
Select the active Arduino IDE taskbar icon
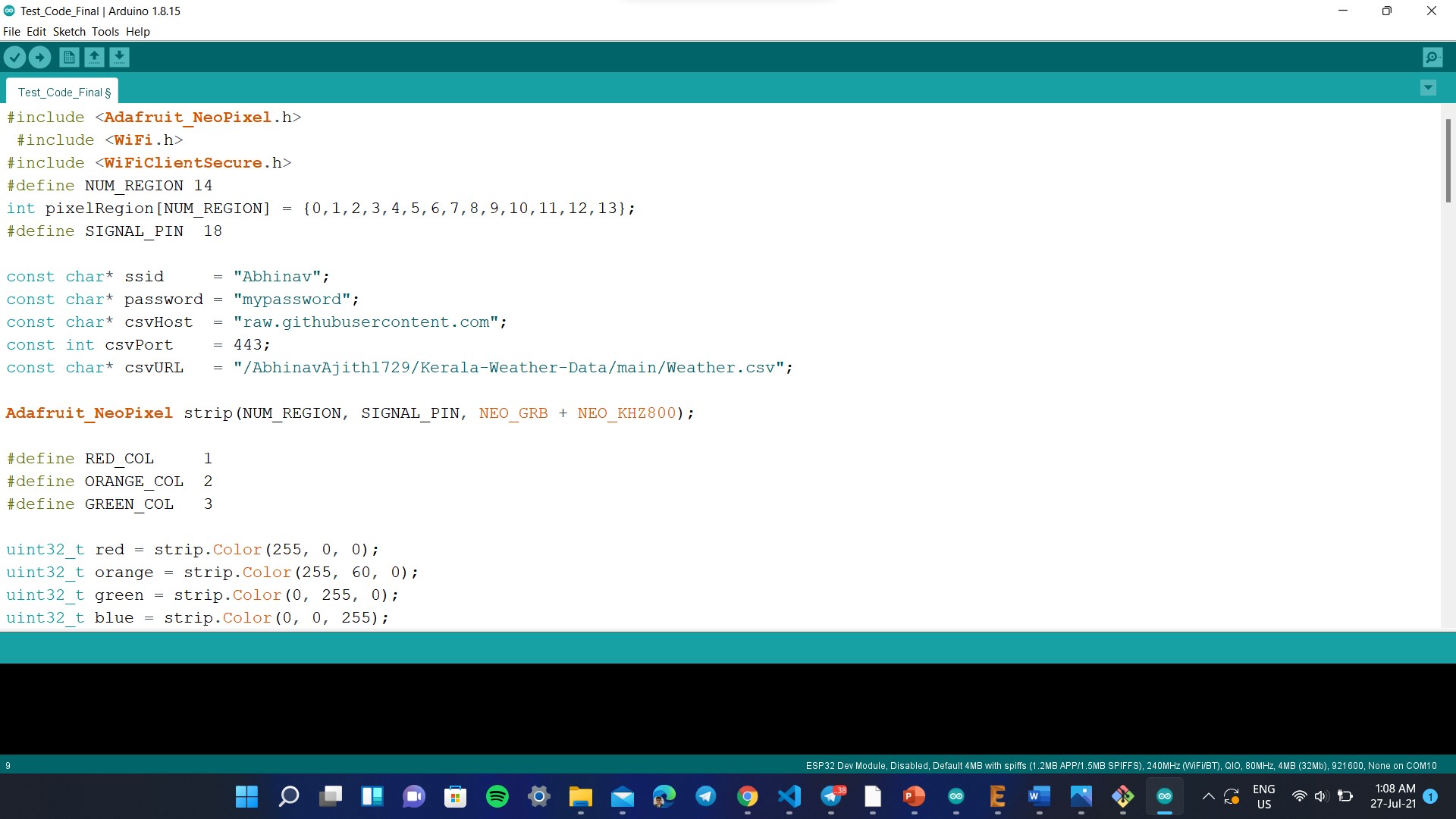click(1164, 796)
